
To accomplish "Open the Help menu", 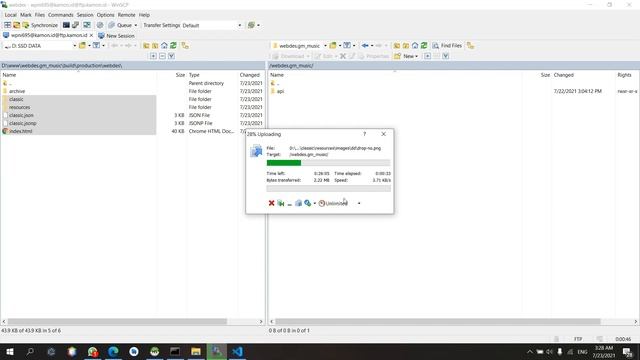I will click(x=144, y=15).
